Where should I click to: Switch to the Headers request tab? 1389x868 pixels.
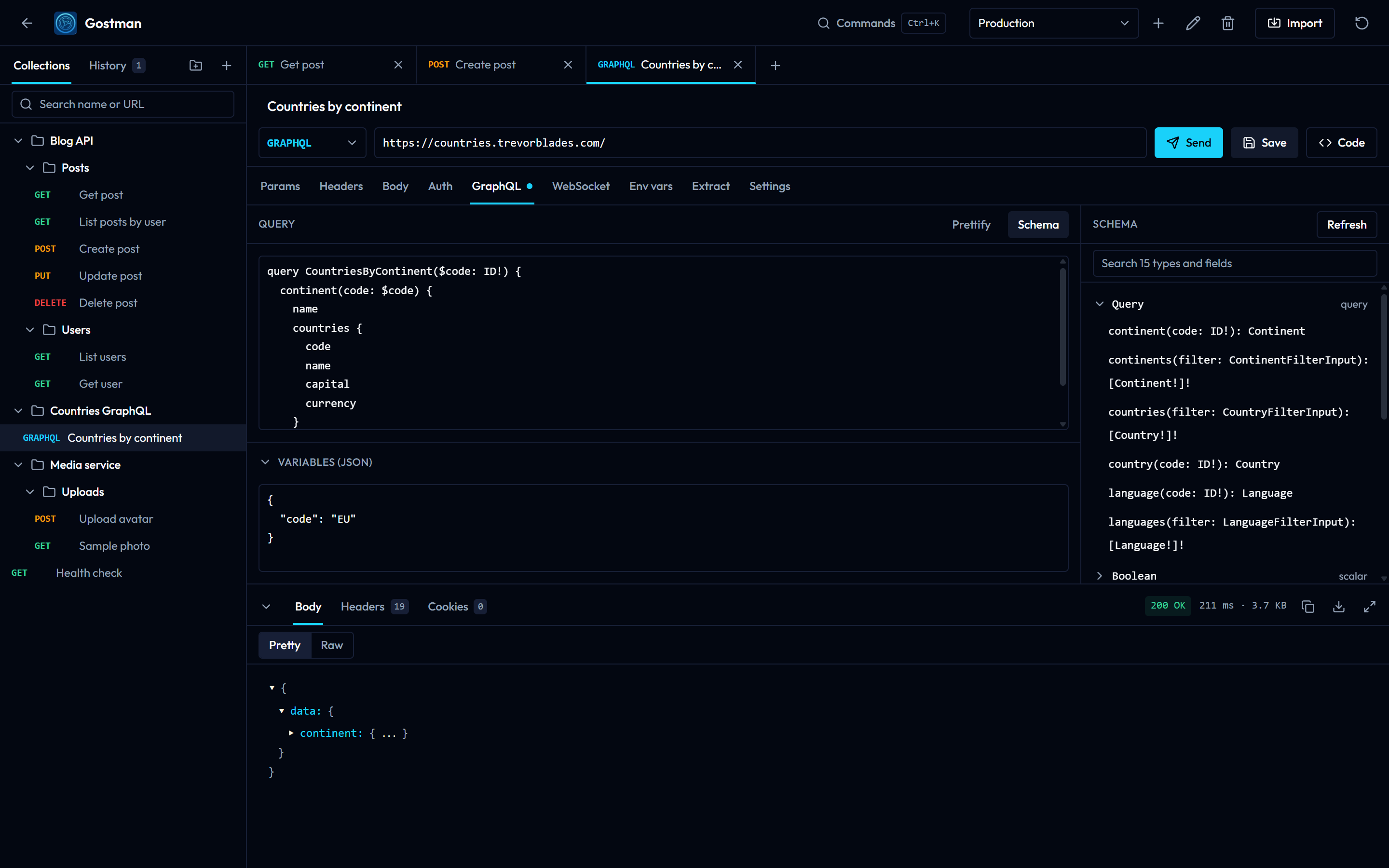341,186
